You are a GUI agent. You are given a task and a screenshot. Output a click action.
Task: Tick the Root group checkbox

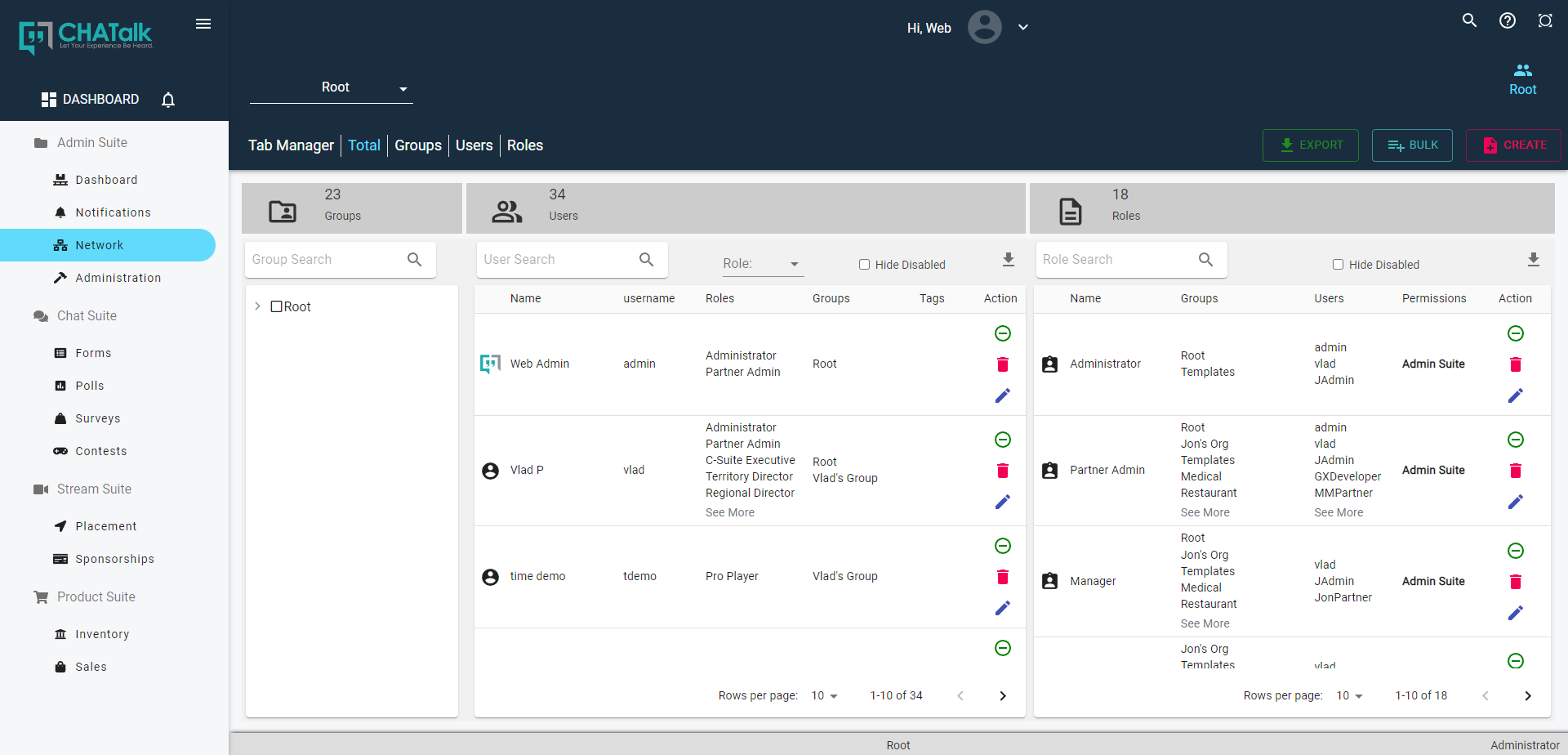[x=277, y=306]
